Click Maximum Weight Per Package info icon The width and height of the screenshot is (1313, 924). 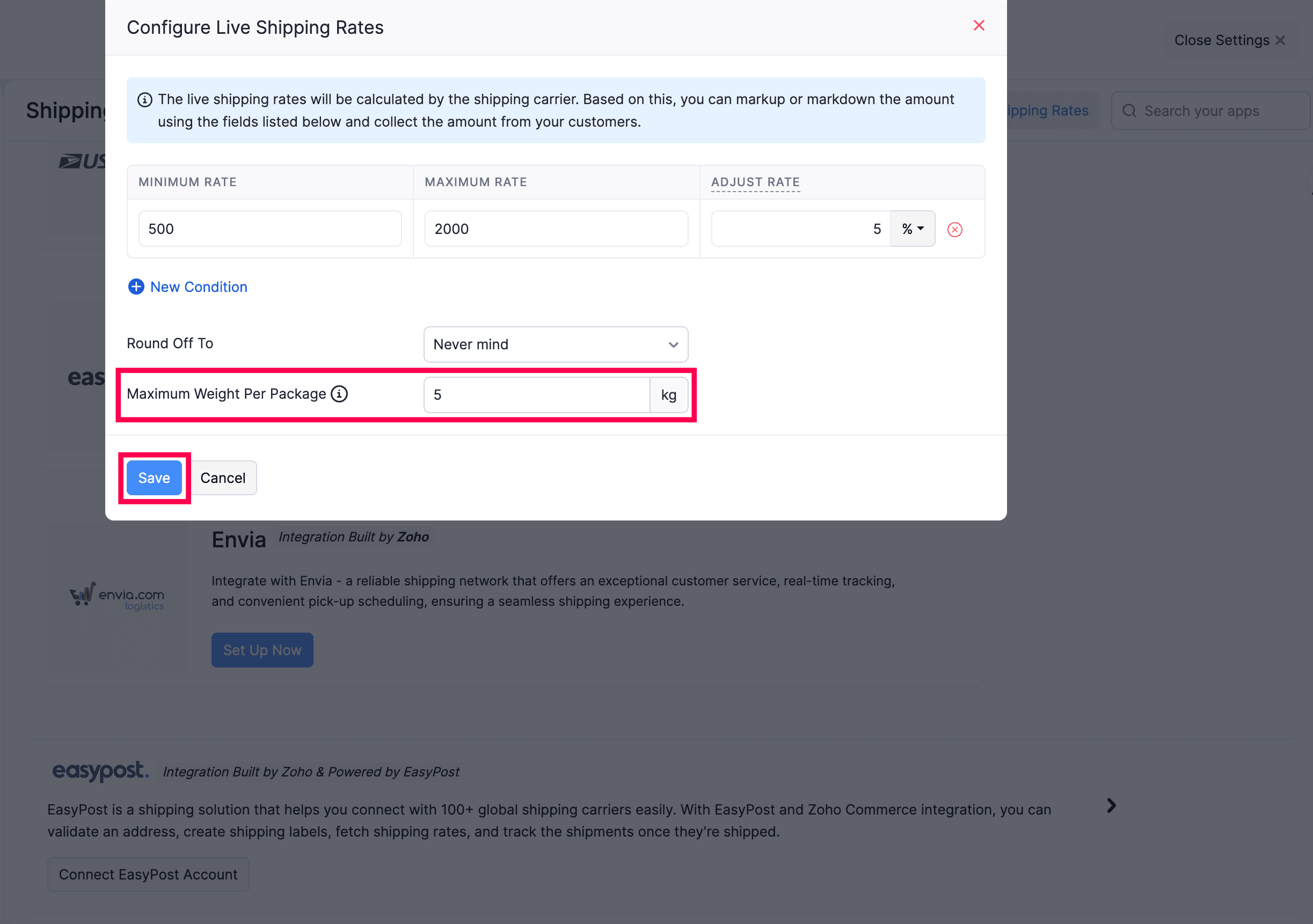(x=339, y=394)
